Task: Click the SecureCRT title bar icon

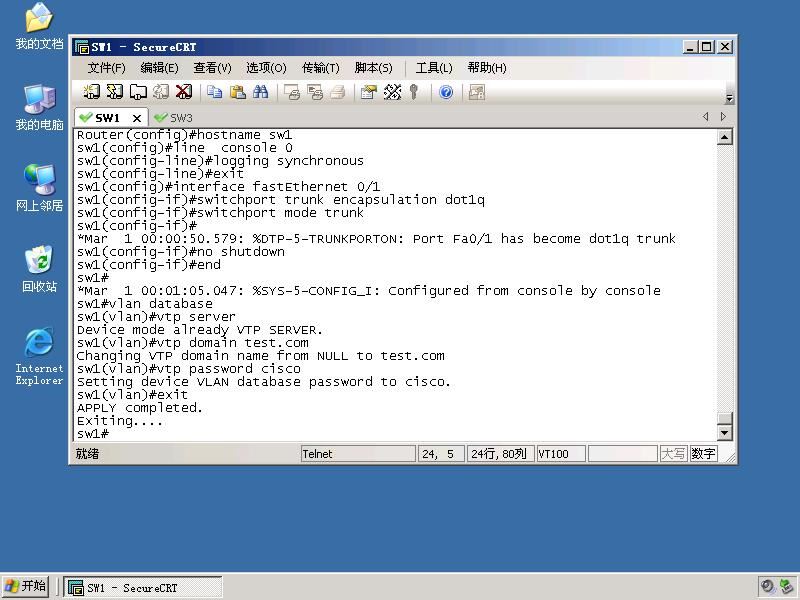Action: coord(82,47)
